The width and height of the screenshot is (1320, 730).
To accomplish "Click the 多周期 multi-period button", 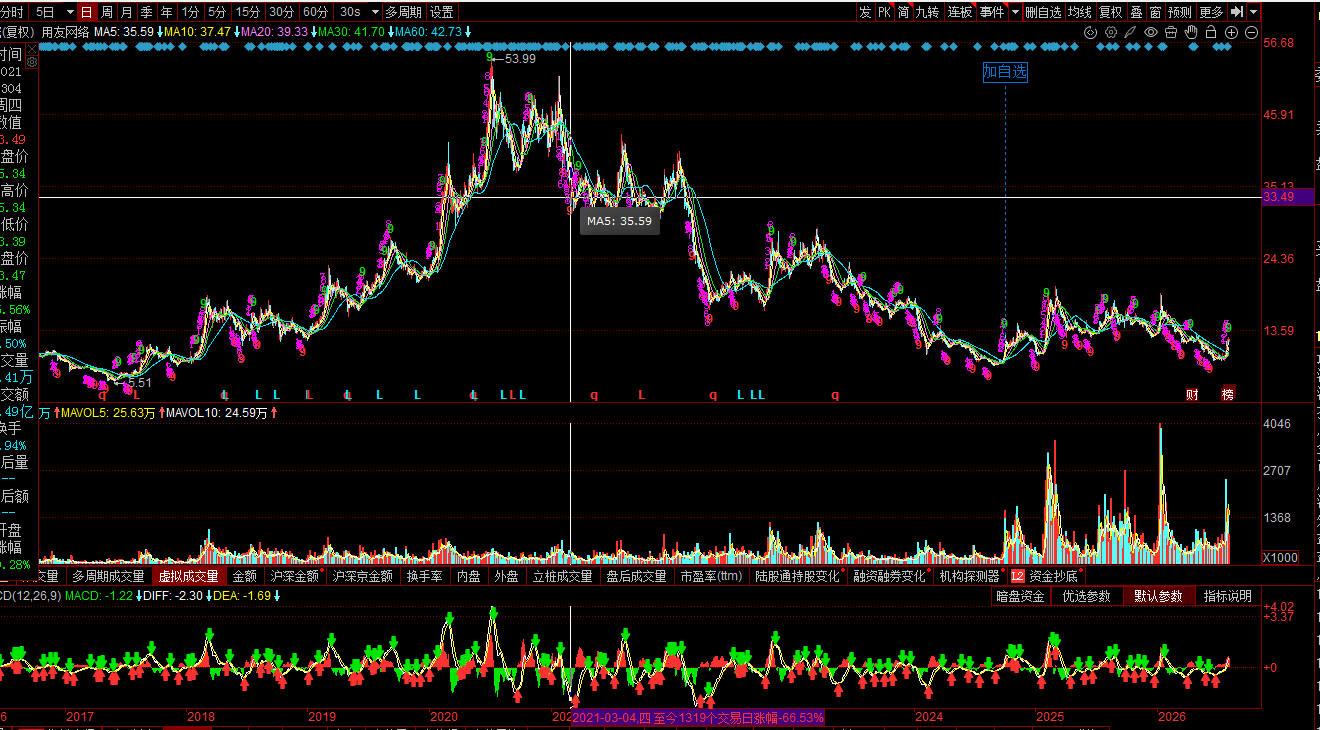I will coord(404,12).
